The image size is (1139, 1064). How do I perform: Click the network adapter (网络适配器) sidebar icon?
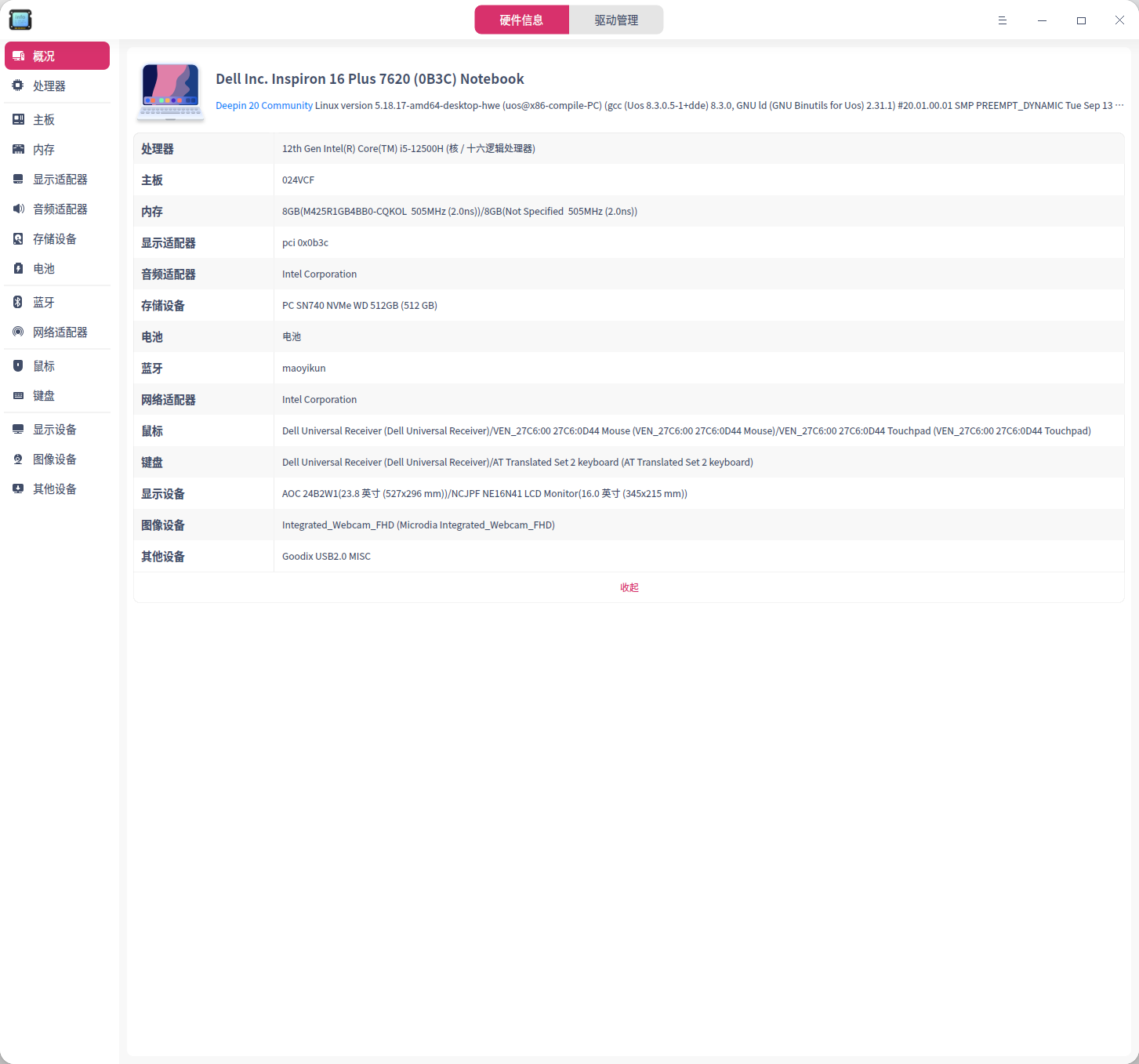[18, 332]
